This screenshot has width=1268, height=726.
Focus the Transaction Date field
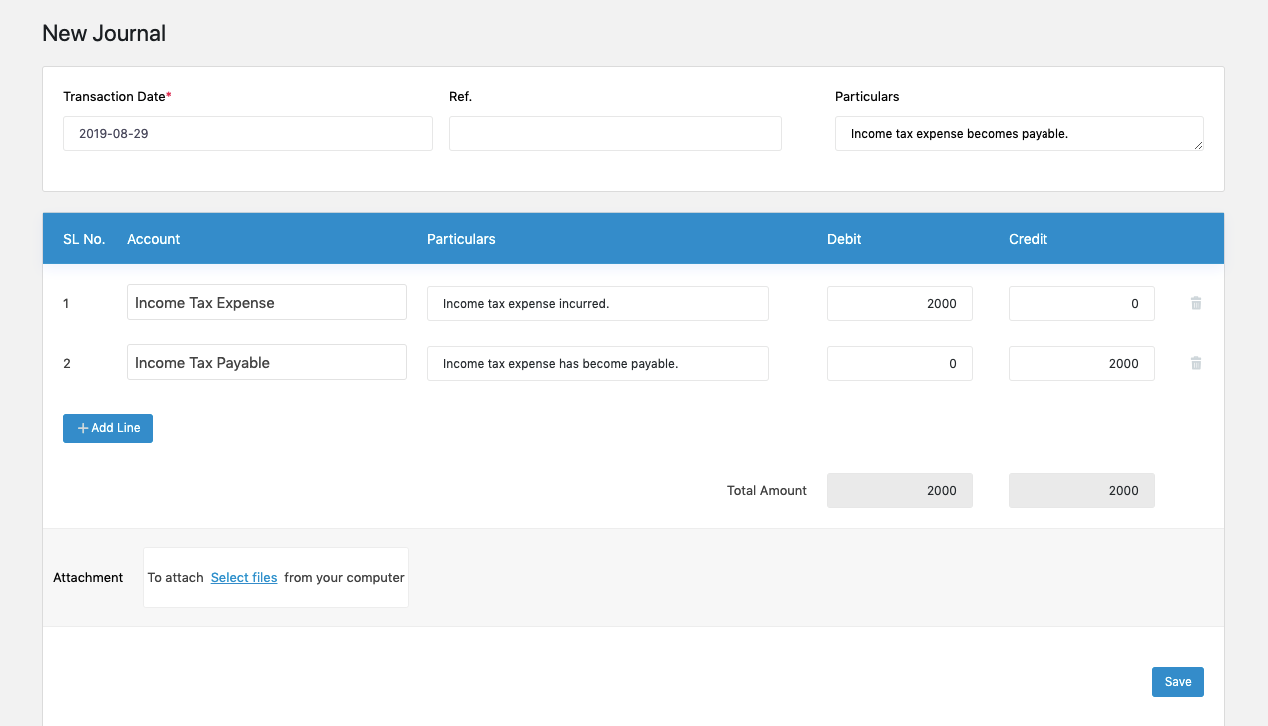tap(247, 133)
